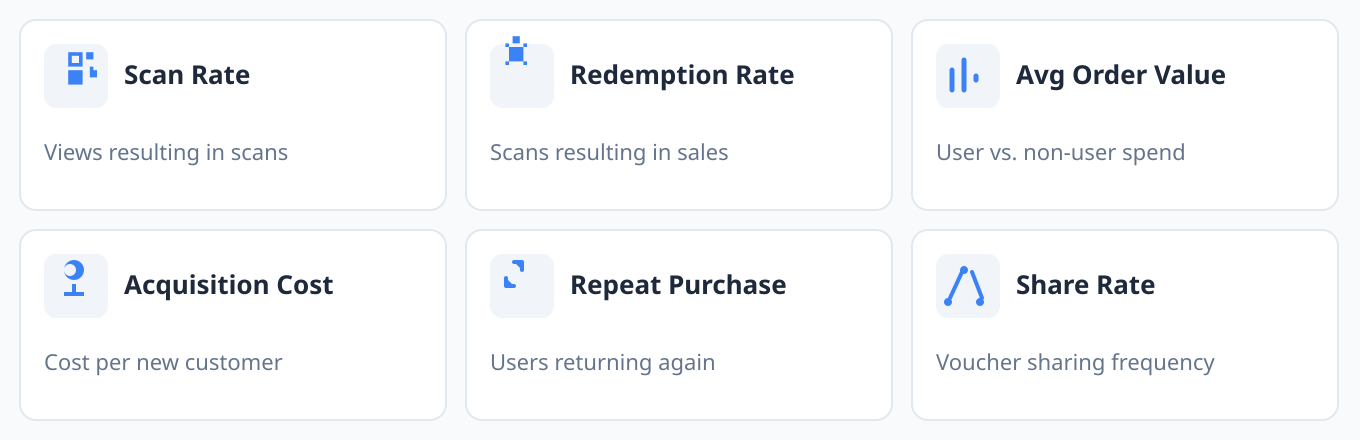Image resolution: width=1360 pixels, height=440 pixels.
Task: Click the QR code icon beside Scan Rate
Action: click(76, 76)
